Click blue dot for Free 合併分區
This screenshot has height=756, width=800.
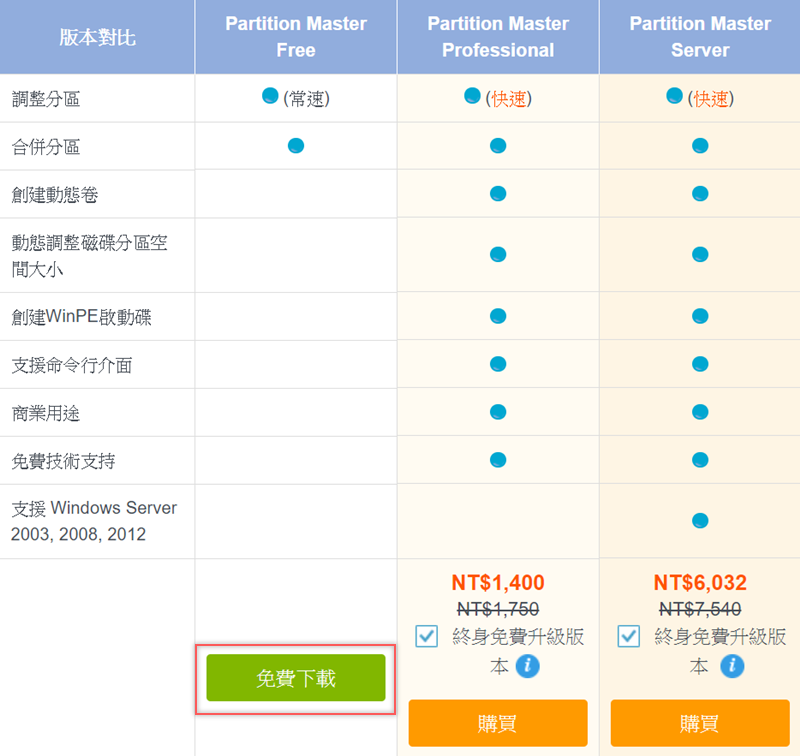pyautogui.click(x=296, y=146)
